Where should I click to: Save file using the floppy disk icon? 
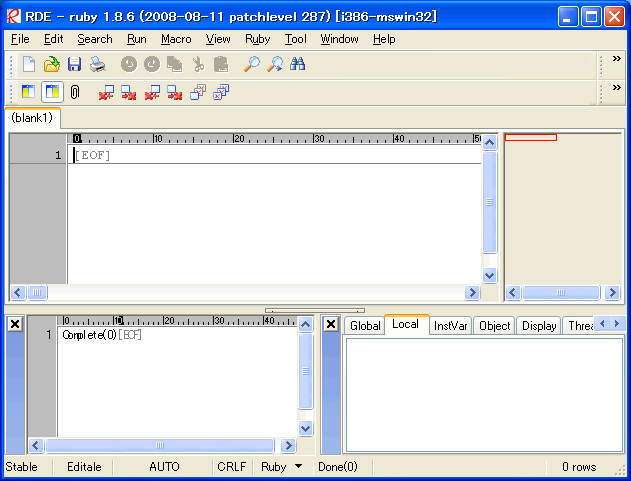point(74,64)
